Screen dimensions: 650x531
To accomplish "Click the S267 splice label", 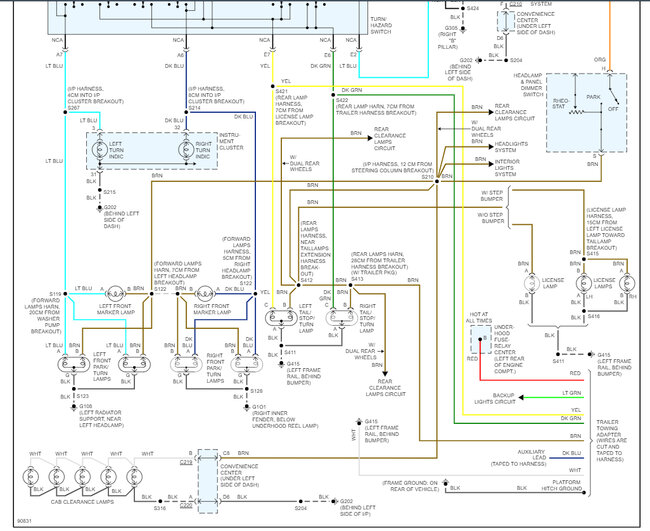I will pyautogui.click(x=73, y=108).
